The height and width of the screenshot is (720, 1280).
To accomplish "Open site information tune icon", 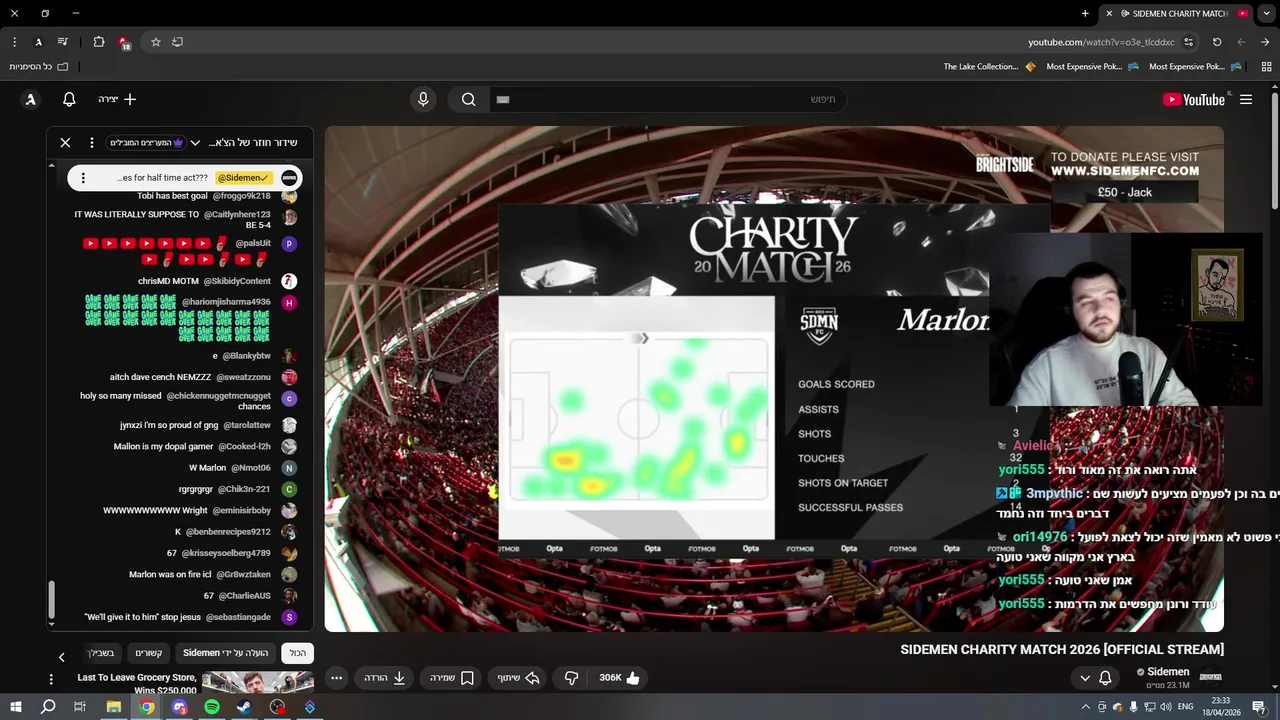I will 1188,42.
